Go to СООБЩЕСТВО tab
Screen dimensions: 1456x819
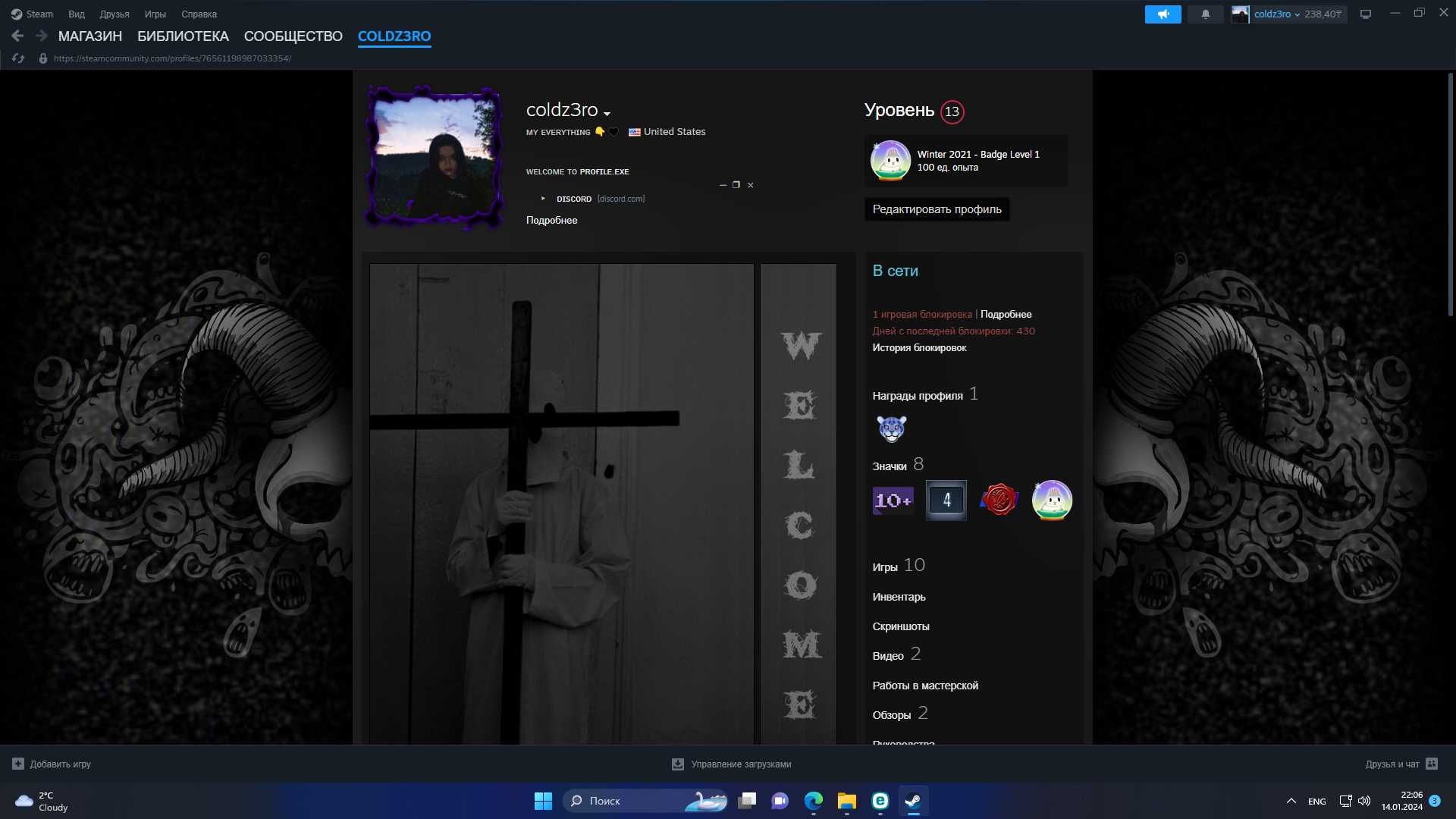point(293,36)
